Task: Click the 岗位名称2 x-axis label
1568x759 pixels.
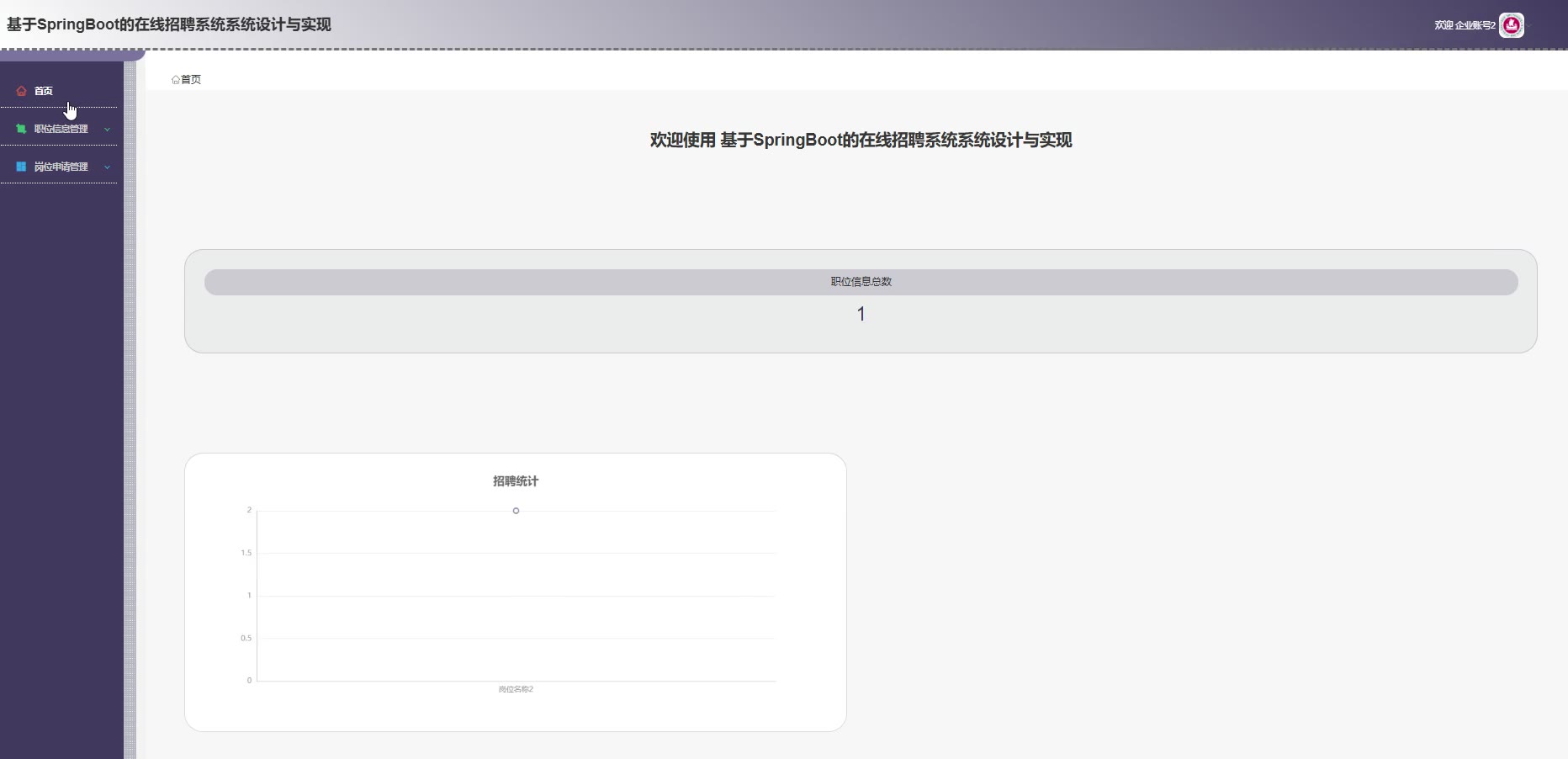Action: 516,689
